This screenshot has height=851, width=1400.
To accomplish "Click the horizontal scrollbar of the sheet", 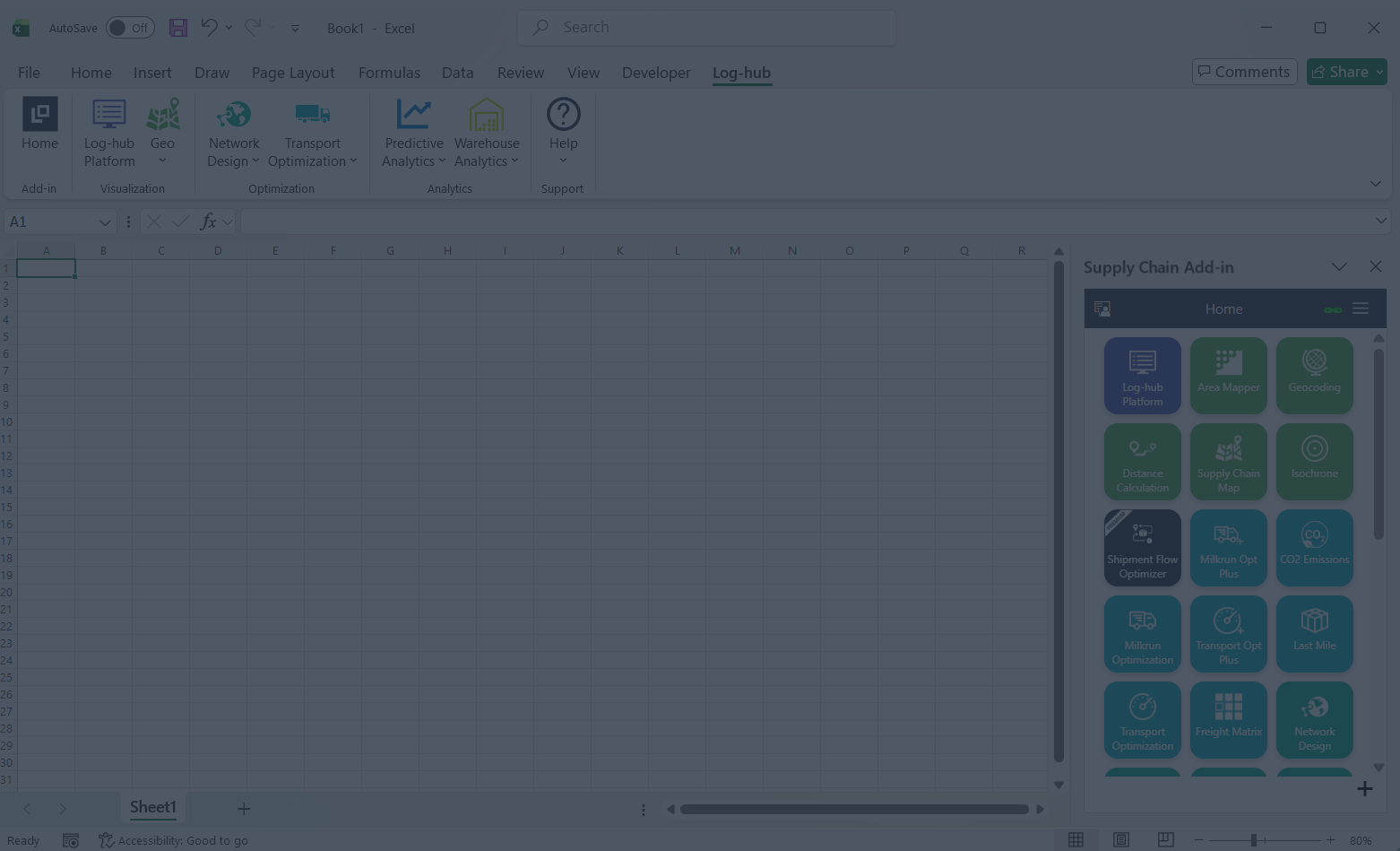I will (854, 809).
